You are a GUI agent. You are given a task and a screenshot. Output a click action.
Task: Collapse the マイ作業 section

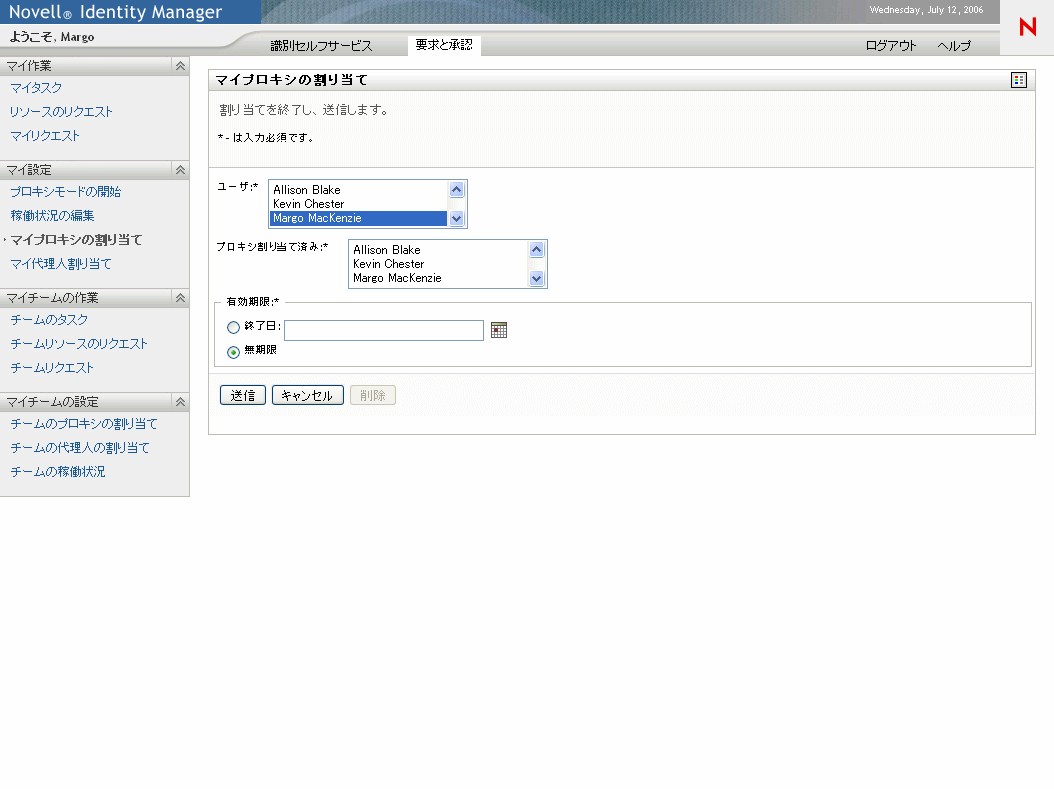point(180,66)
